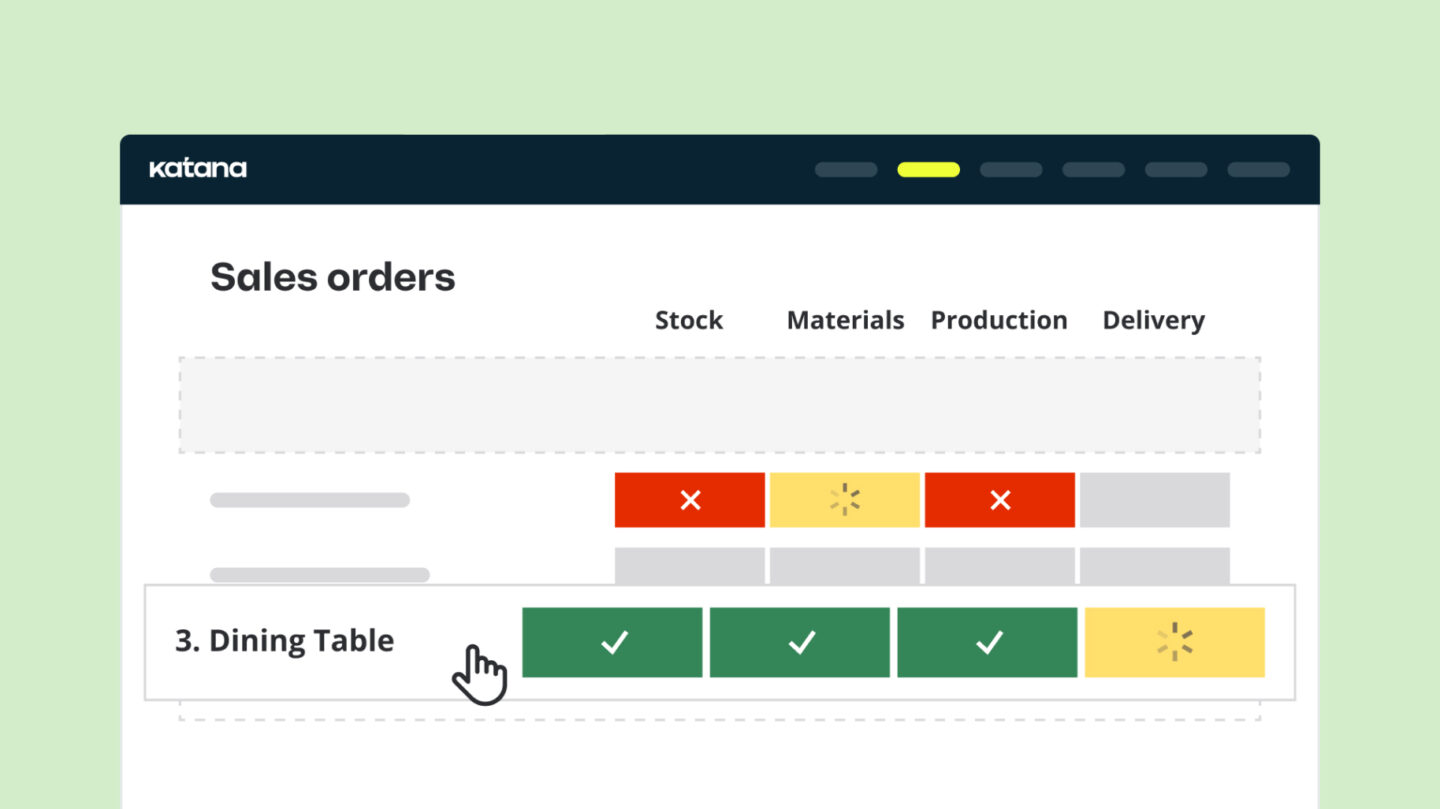
Task: Click the yellow progress indicator under Materials in row one
Action: 844,500
